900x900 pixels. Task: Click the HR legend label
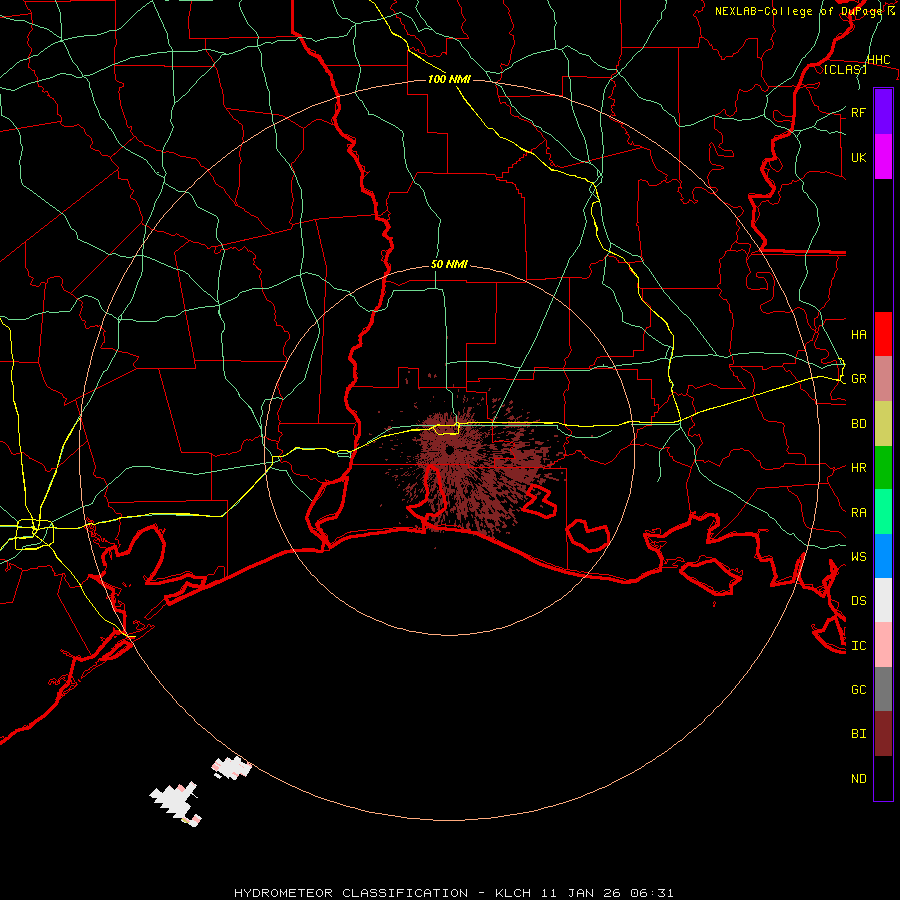tap(858, 468)
